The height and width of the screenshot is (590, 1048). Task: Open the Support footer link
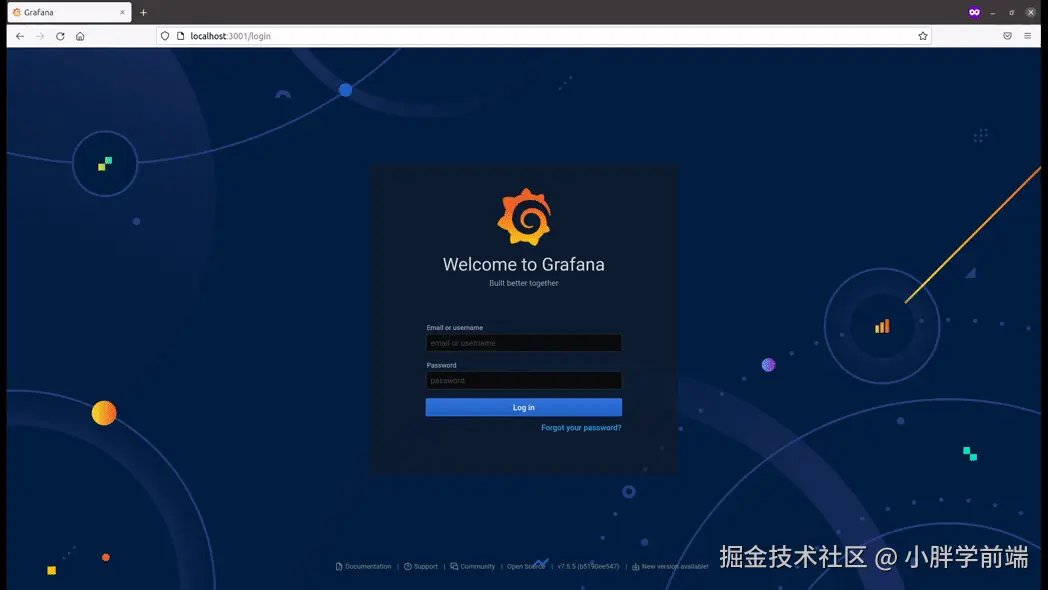[x=421, y=567]
